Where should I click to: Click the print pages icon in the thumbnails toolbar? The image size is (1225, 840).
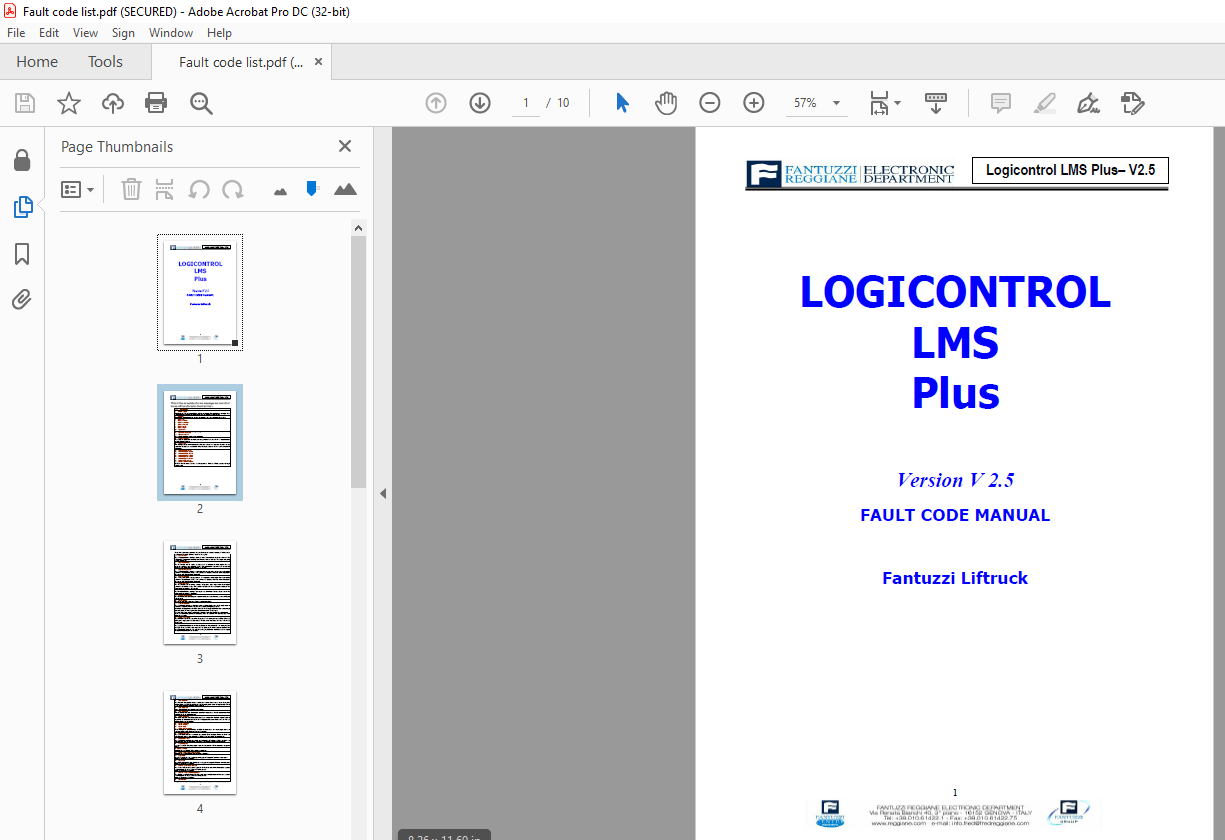pos(165,189)
